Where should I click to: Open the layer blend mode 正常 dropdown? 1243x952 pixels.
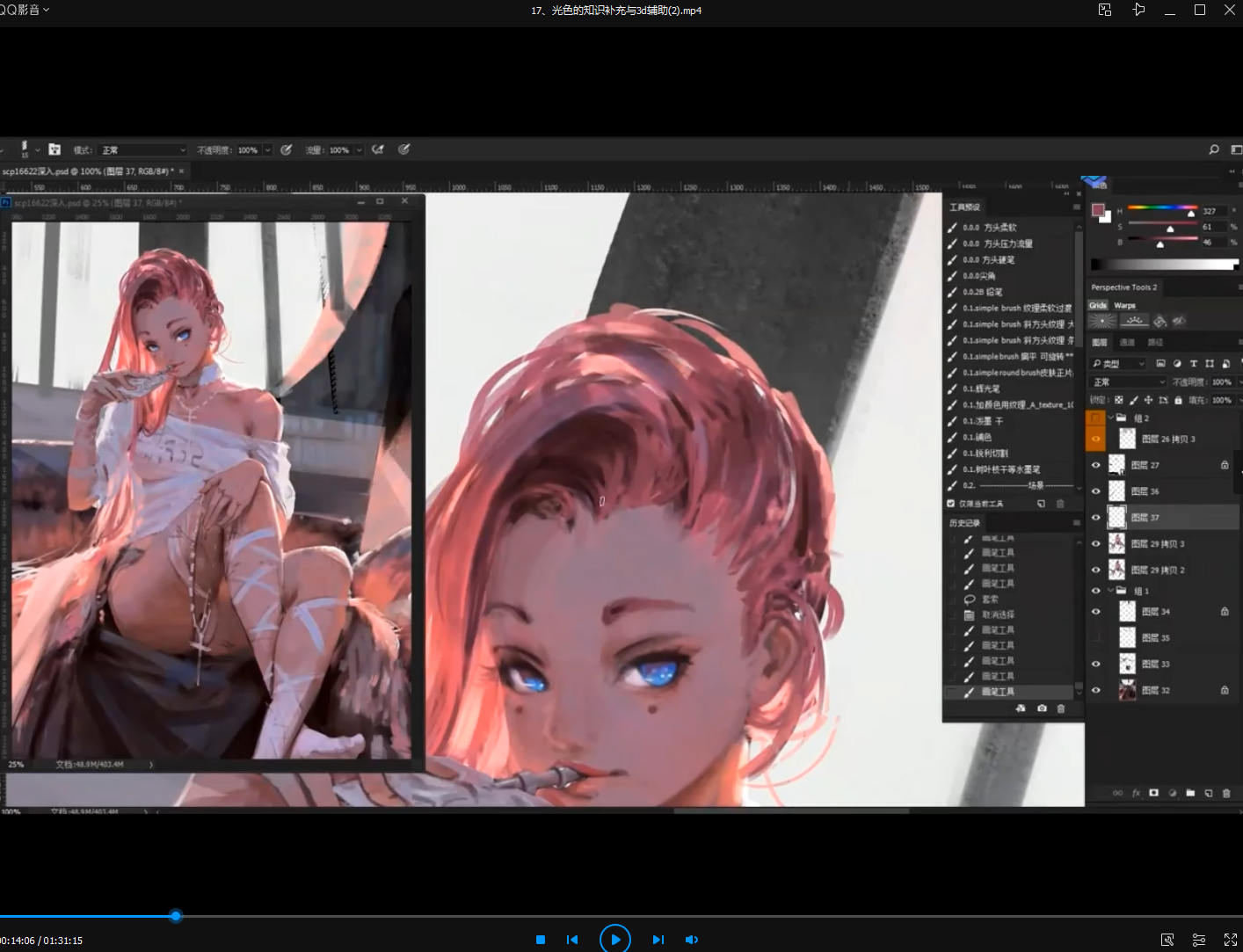click(1128, 382)
